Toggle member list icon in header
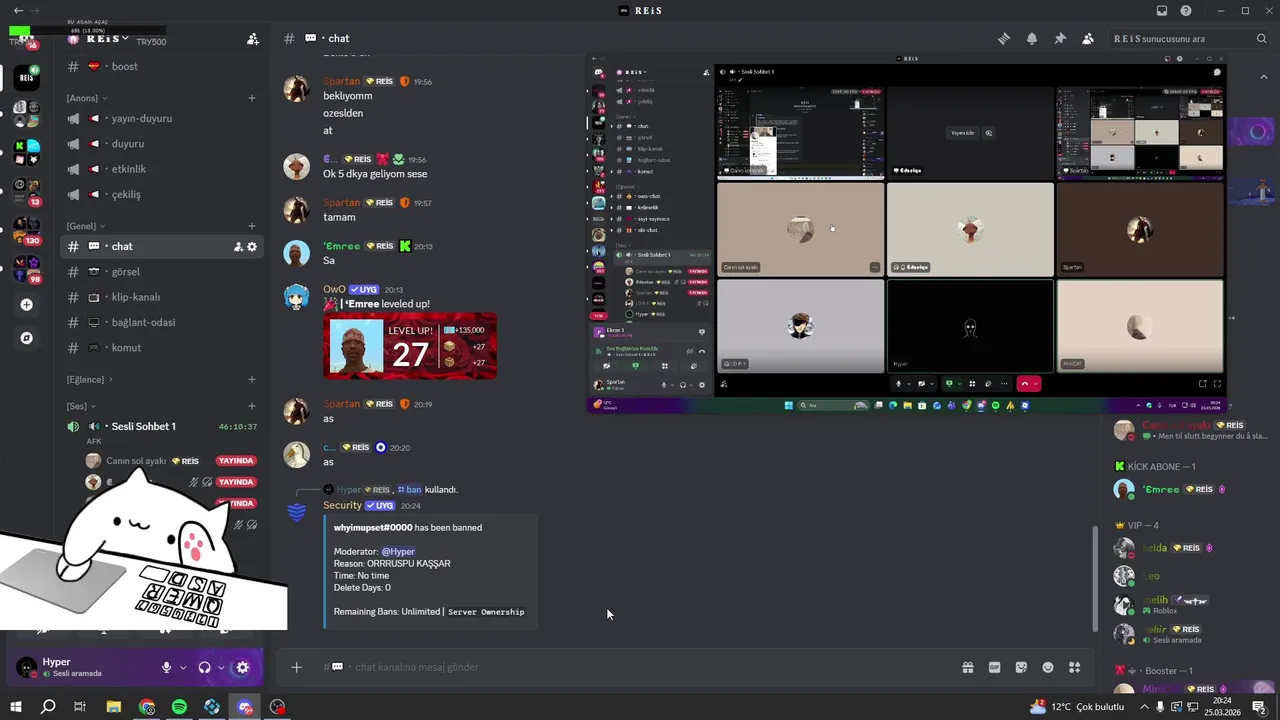This screenshot has height=720, width=1280. click(x=1088, y=39)
